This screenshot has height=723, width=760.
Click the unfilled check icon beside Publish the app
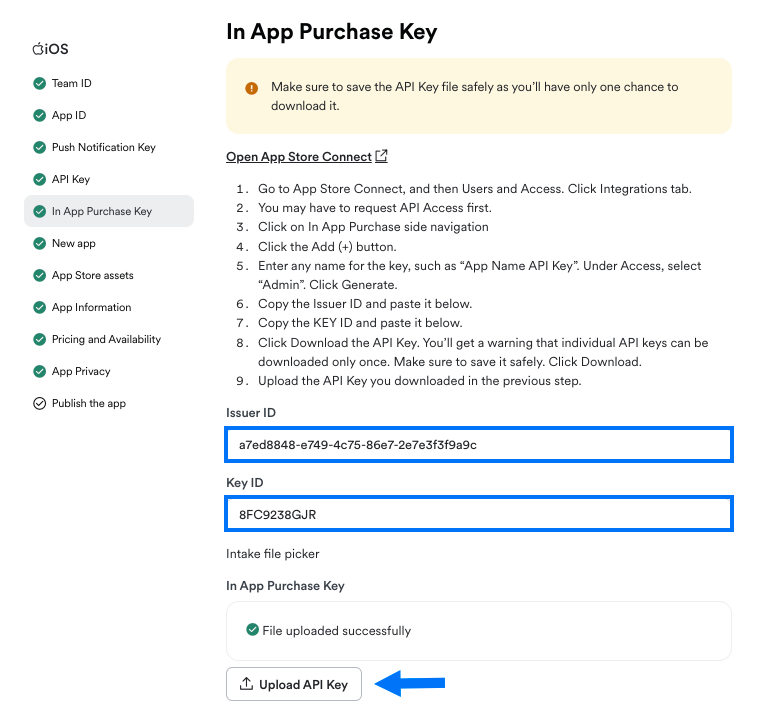[39, 403]
